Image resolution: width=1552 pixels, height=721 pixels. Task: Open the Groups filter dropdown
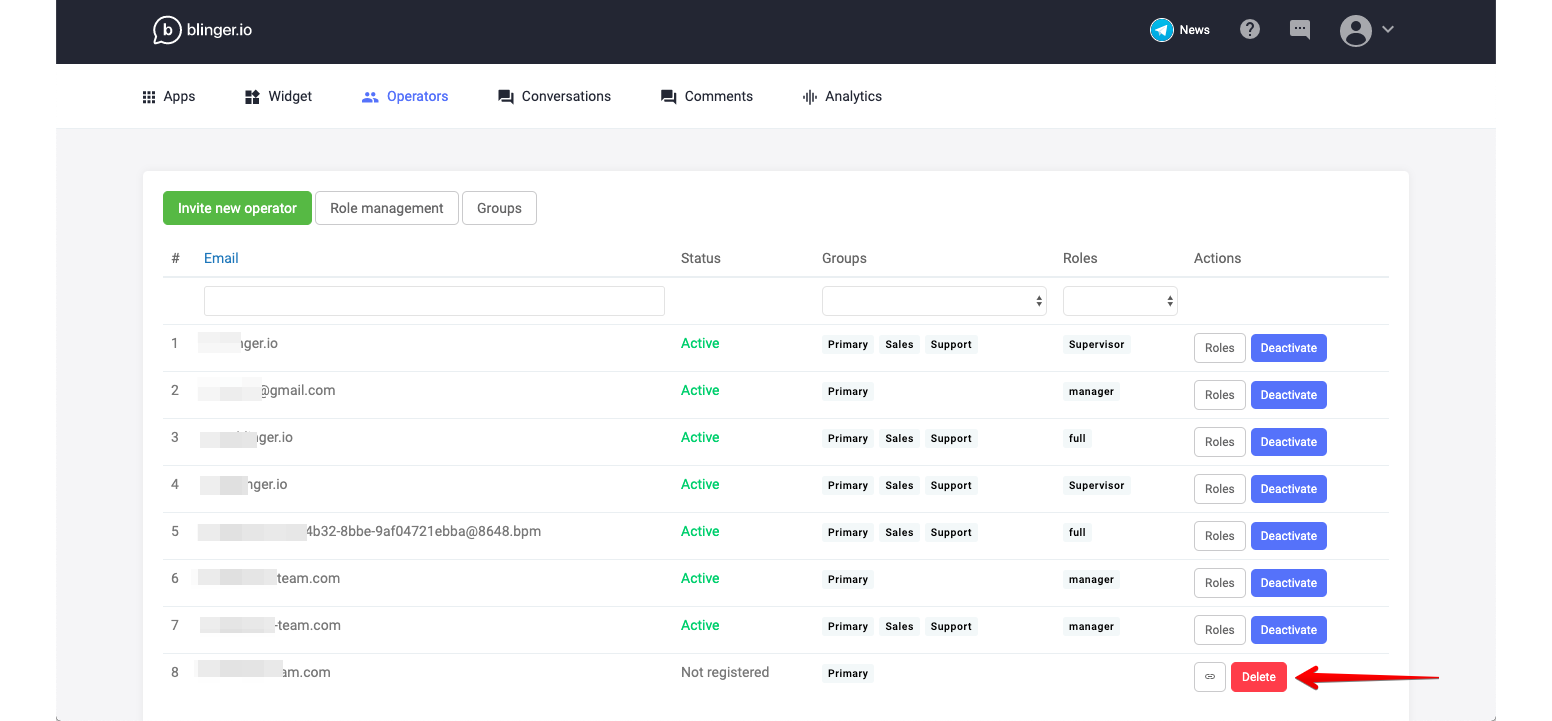point(934,301)
